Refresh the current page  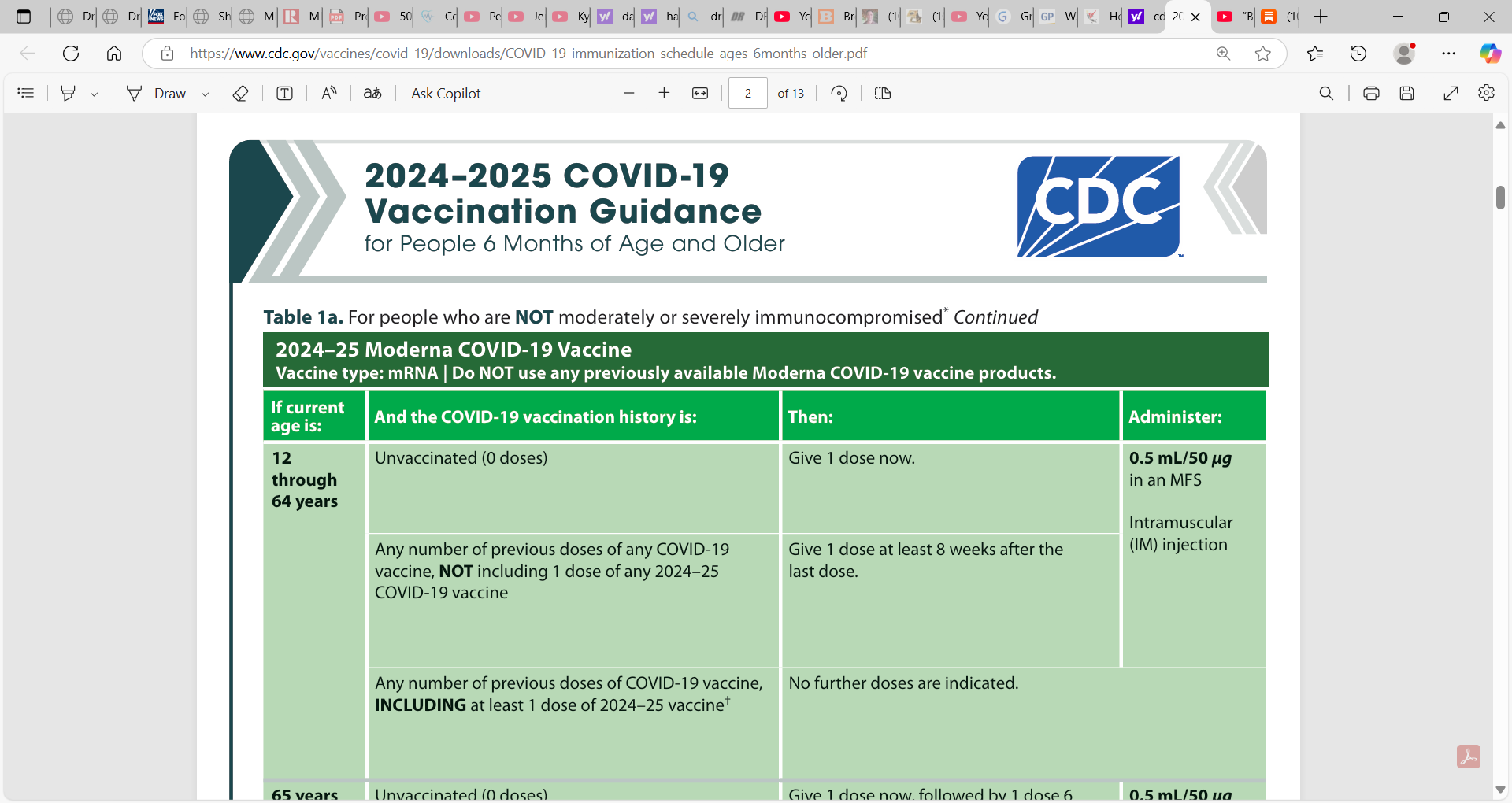pos(71,54)
